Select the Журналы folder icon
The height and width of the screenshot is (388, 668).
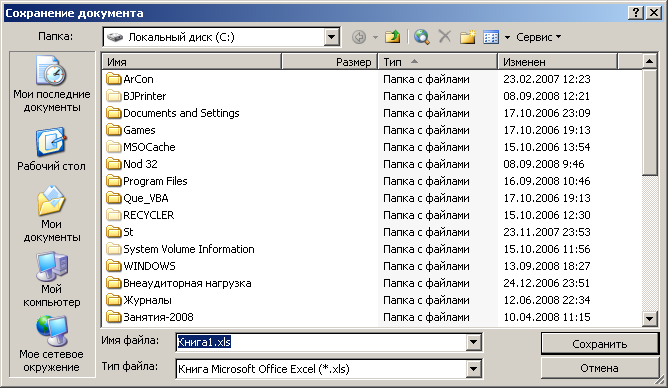[x=113, y=300]
